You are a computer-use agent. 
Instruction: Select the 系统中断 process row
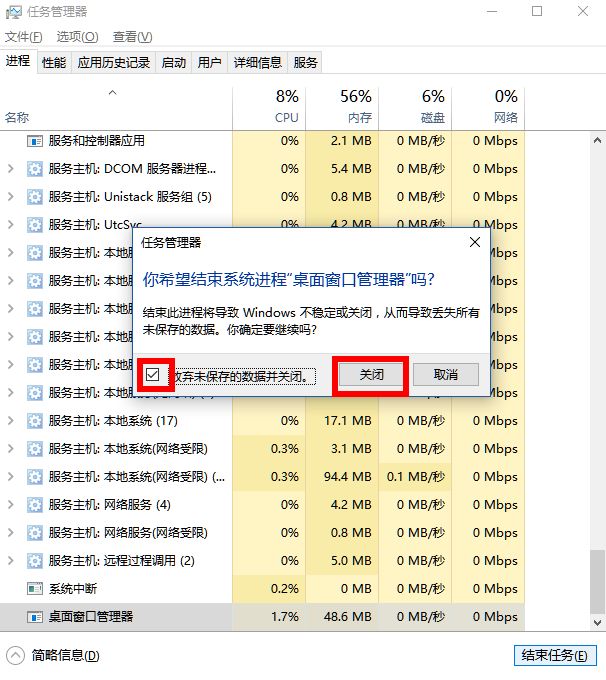262,588
